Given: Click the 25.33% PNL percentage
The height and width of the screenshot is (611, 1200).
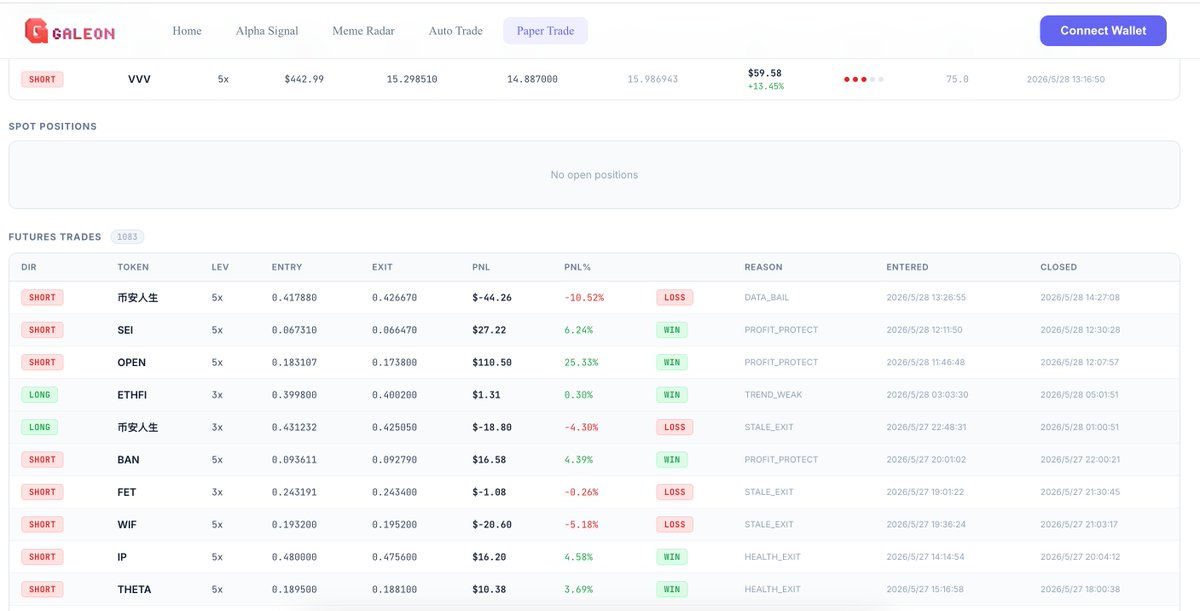Looking at the screenshot, I should tap(579, 362).
